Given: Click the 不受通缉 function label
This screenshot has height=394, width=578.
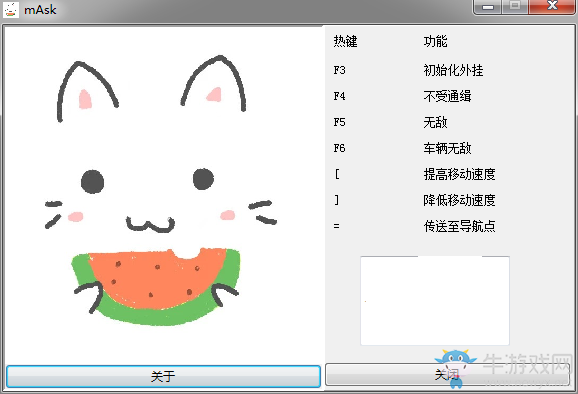Looking at the screenshot, I should [x=447, y=96].
